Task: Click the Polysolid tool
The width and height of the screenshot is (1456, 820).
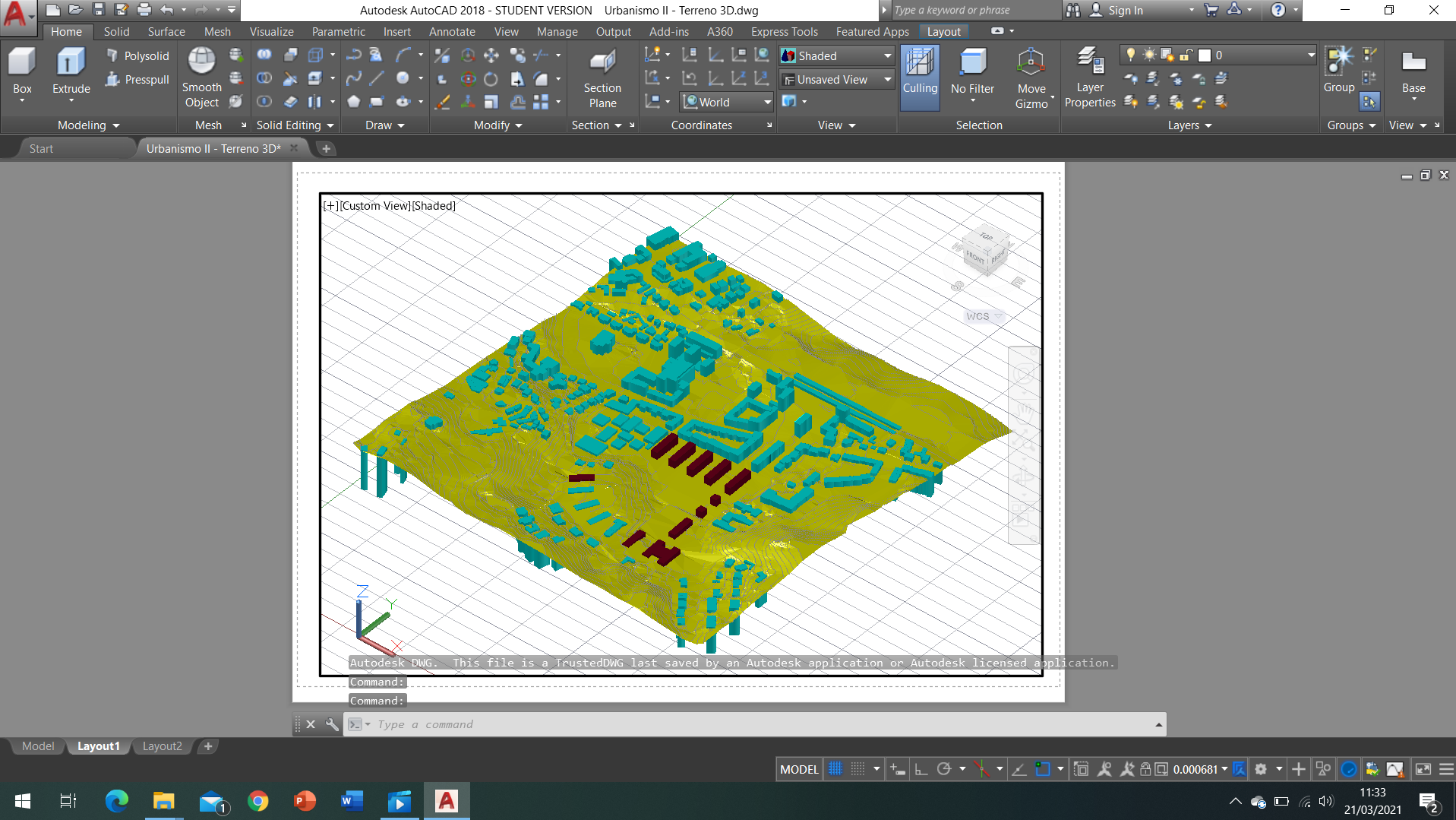Action: pyautogui.click(x=137, y=56)
